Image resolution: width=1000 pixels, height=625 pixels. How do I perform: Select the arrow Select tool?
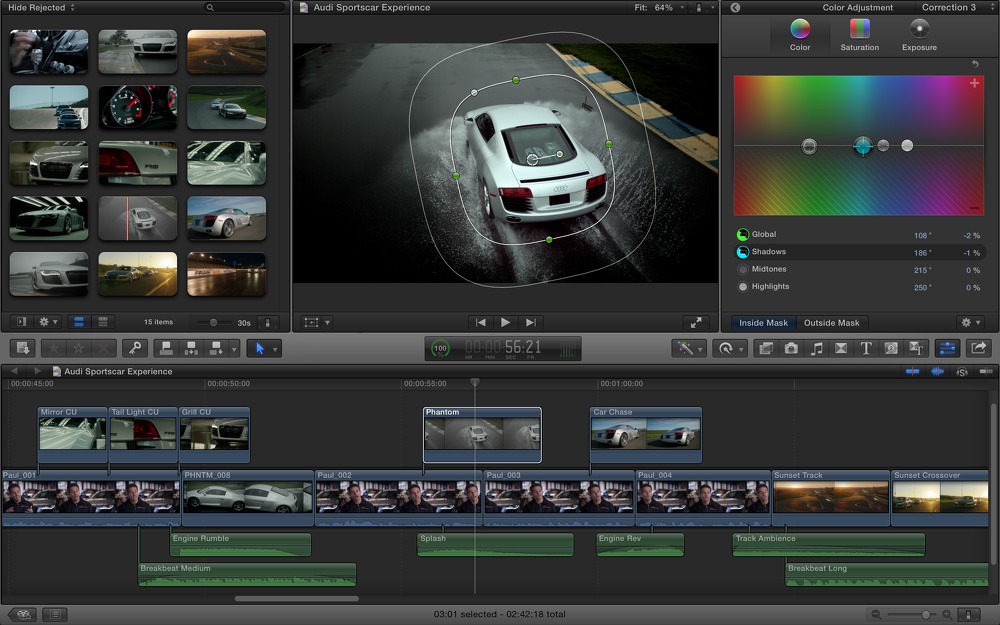[260, 348]
